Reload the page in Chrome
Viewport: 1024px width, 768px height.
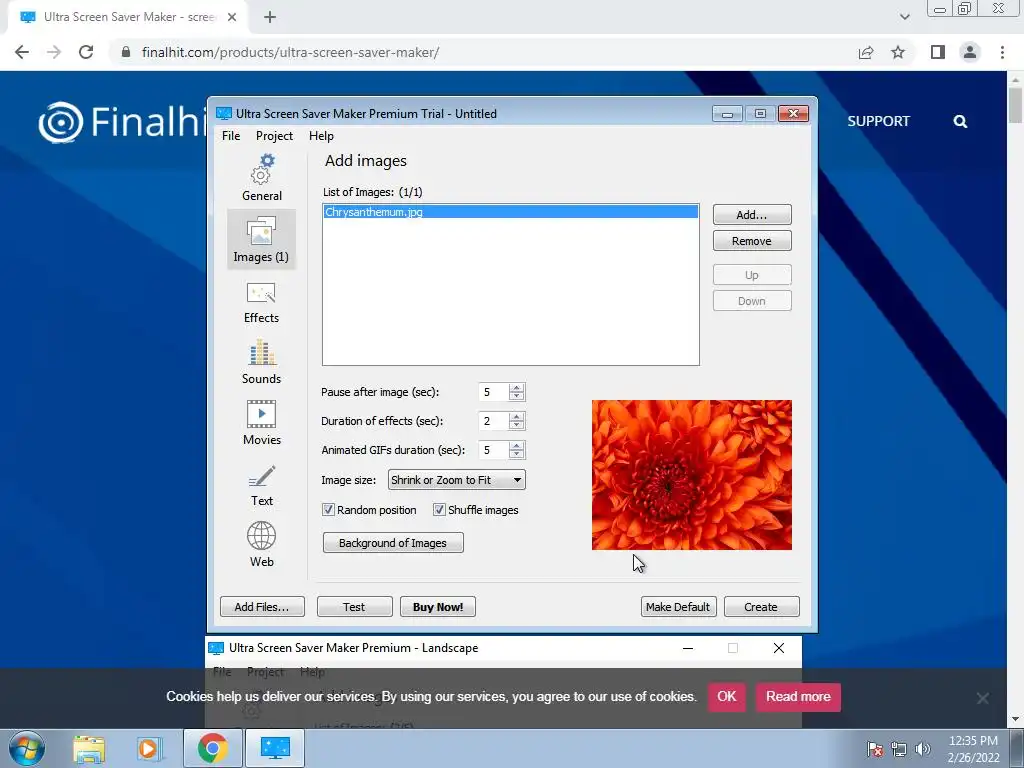click(x=86, y=52)
